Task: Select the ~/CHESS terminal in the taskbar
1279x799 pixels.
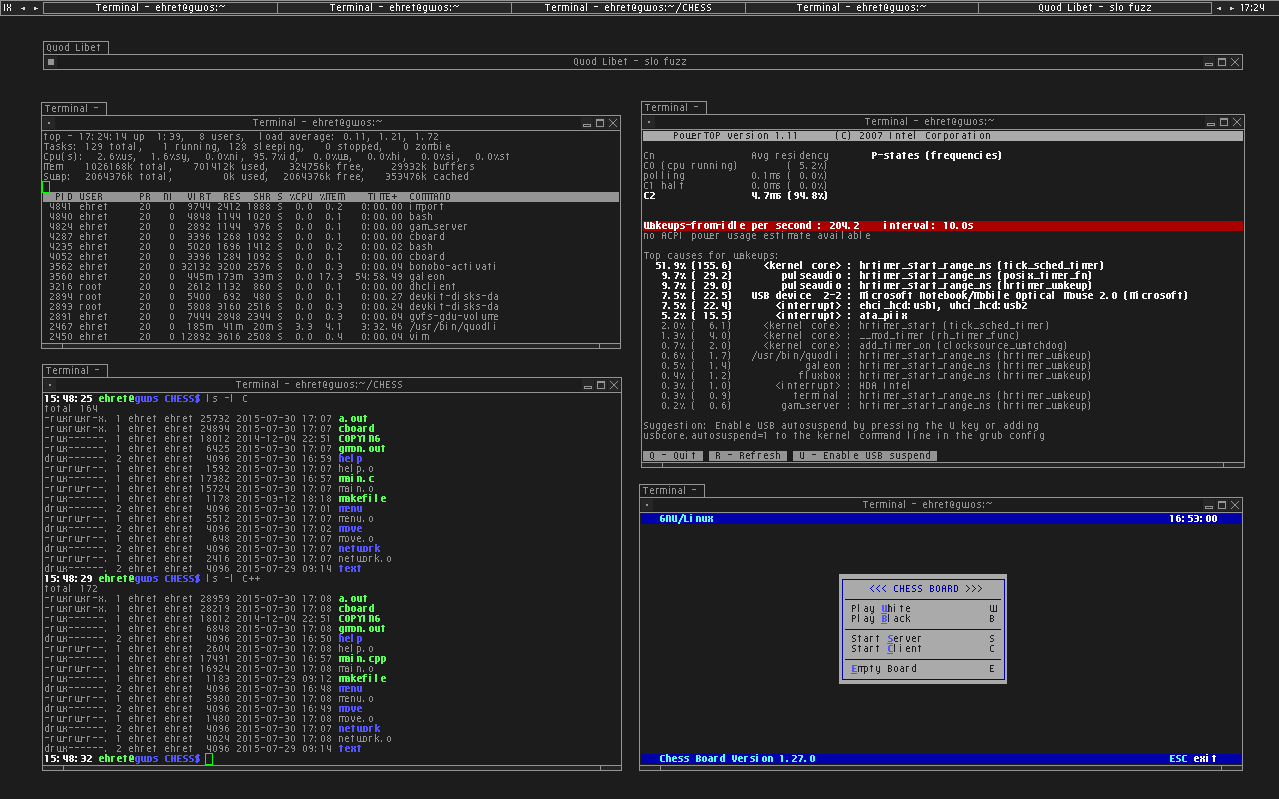Action: point(628,8)
